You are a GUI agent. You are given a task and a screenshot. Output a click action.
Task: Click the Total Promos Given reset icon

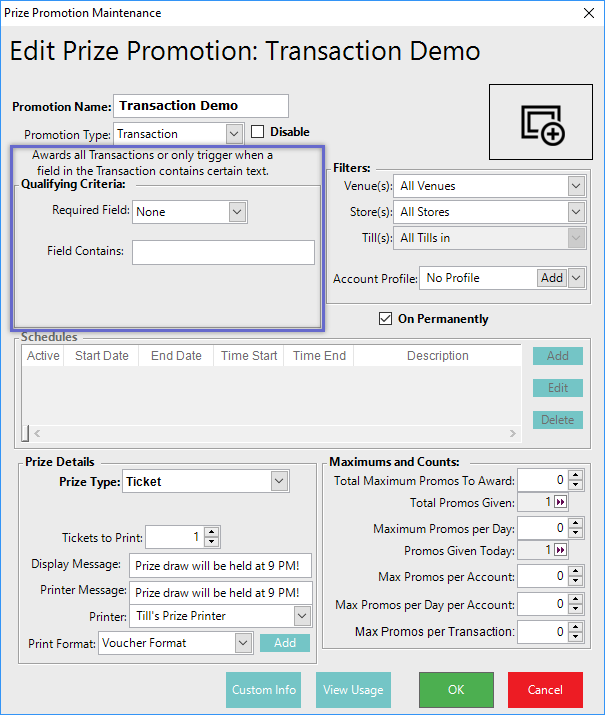pos(560,503)
